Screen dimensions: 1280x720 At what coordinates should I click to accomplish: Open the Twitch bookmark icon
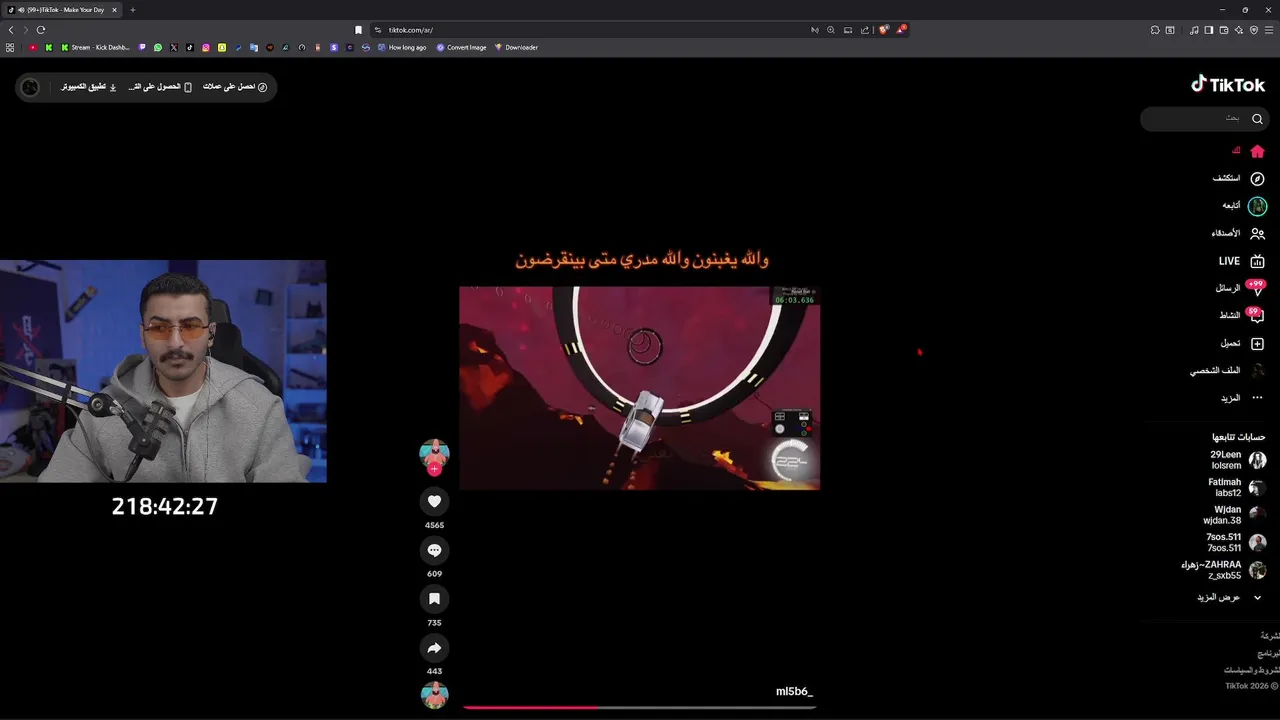click(142, 47)
